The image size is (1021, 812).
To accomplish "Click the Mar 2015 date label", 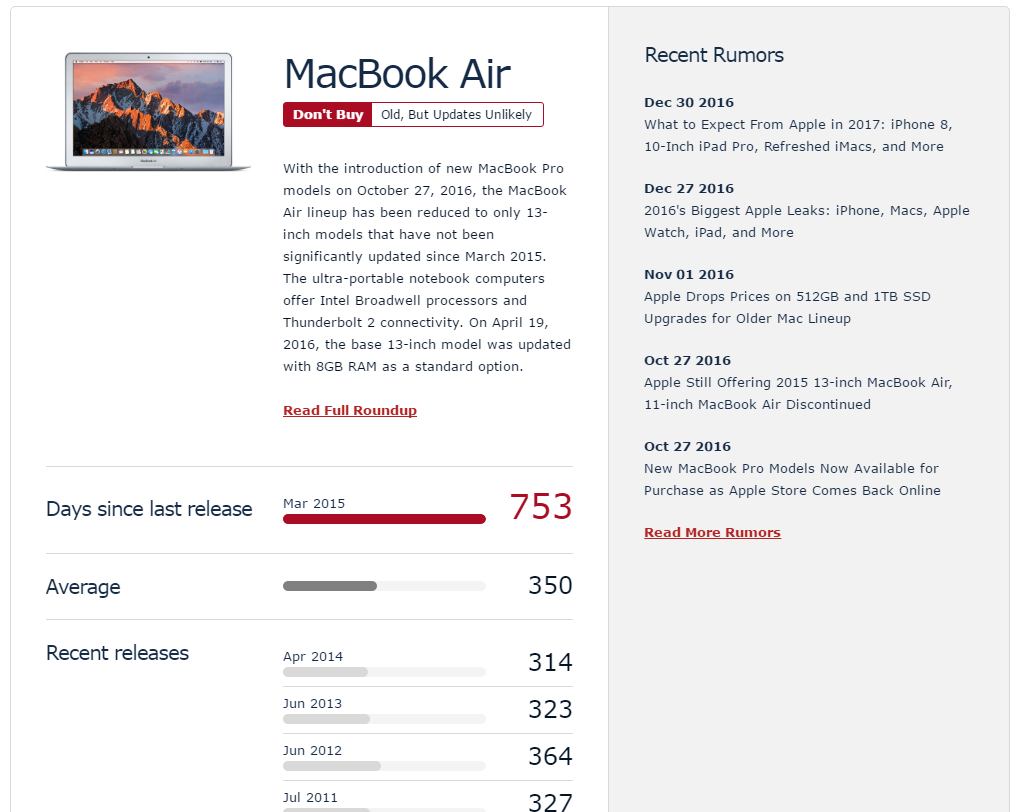I will click(314, 503).
